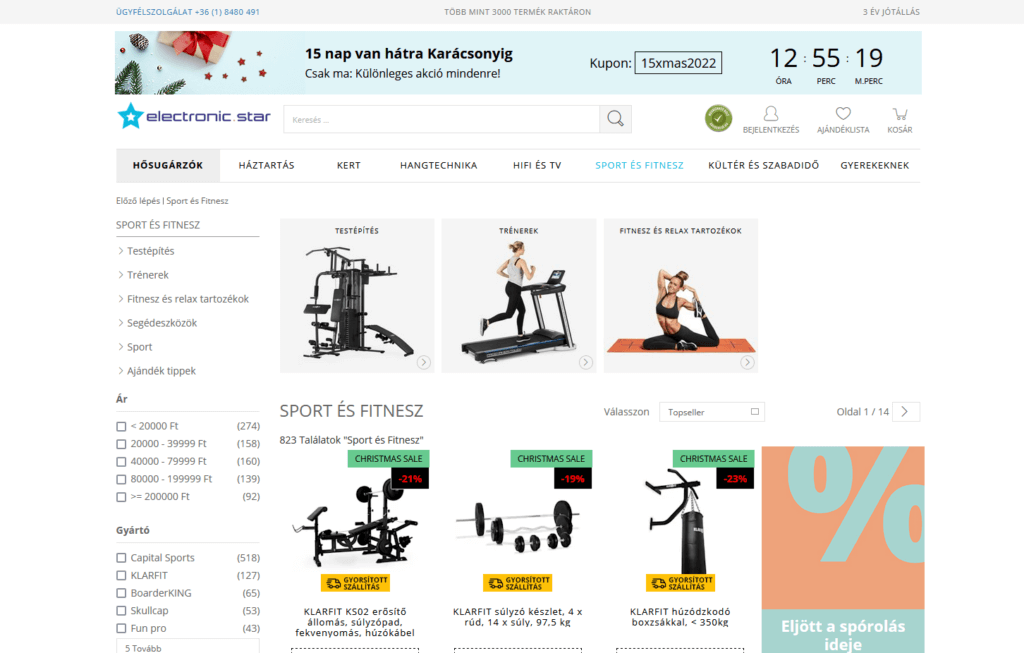
Task: Click the search magnifier icon
Action: (615, 119)
